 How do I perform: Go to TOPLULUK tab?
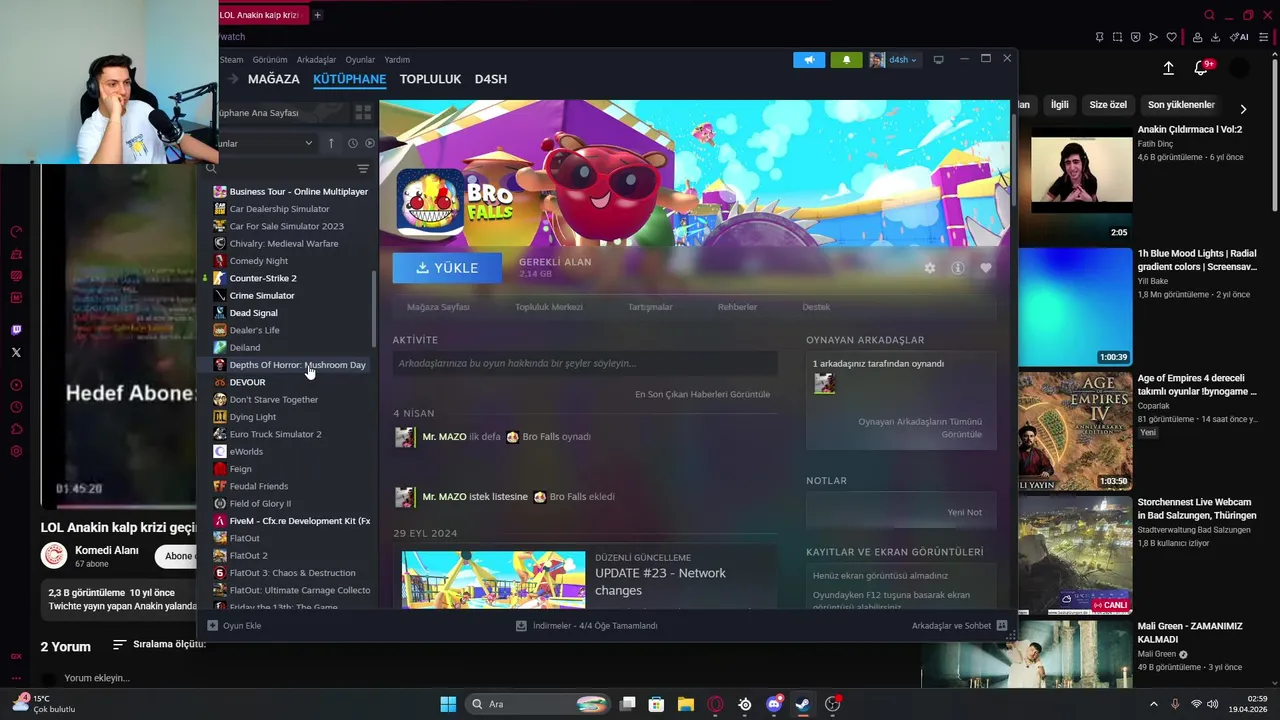pyautogui.click(x=430, y=79)
